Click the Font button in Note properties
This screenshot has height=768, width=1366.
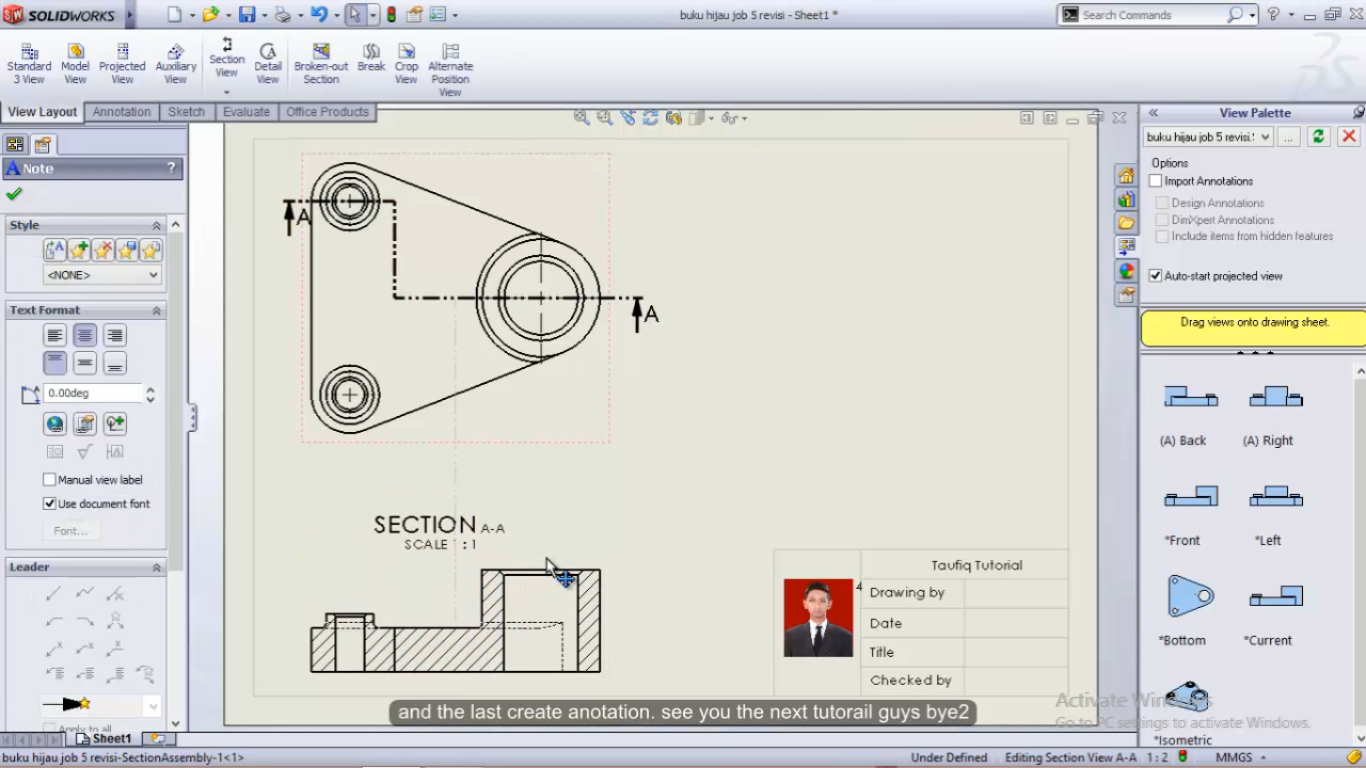70,530
